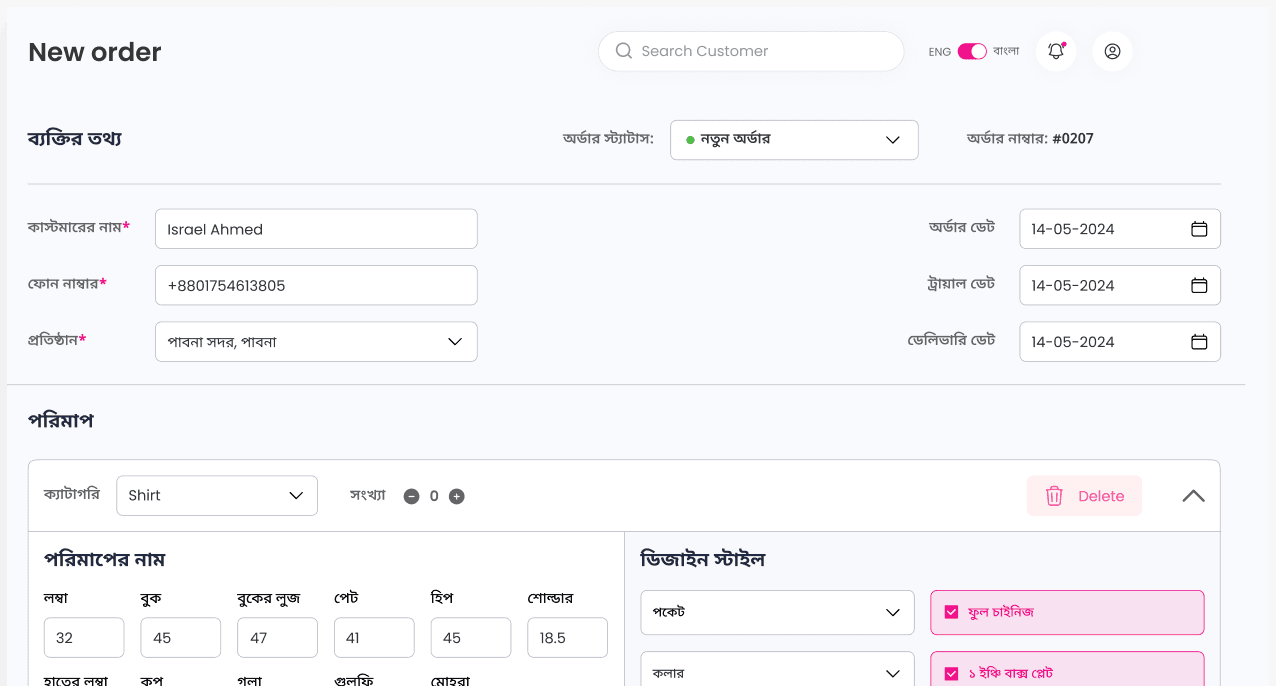Image resolution: width=1276 pixels, height=686 pixels.
Task: Open প্রতিষ্ঠান dropdown
Action: point(316,342)
